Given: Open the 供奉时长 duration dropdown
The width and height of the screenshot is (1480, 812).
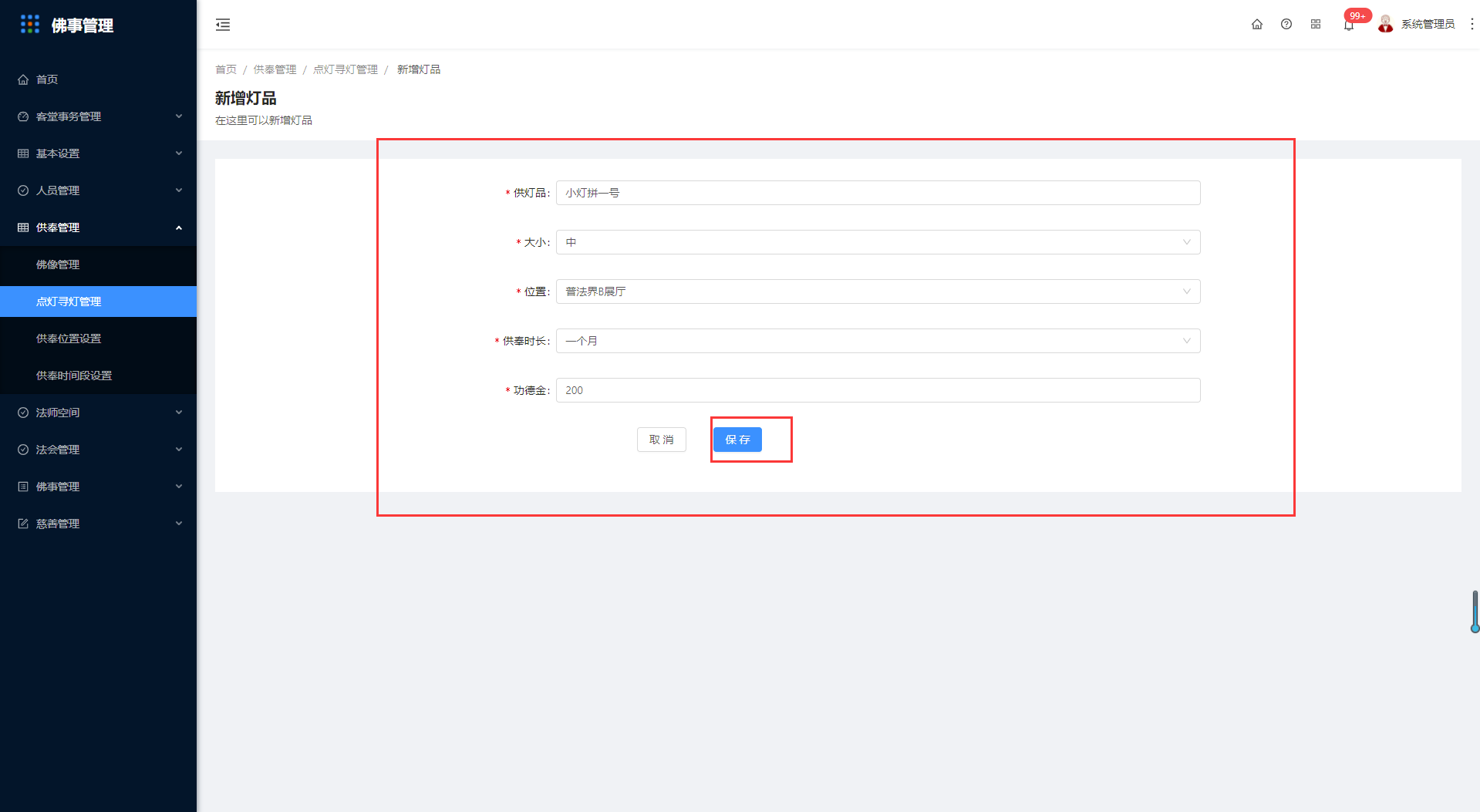Looking at the screenshot, I should [878, 341].
